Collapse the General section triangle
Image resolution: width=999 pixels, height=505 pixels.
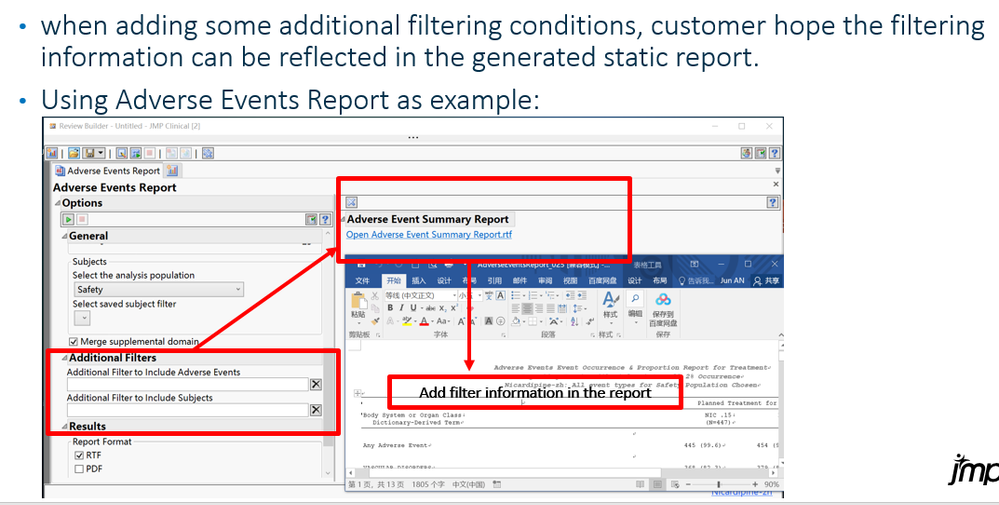point(64,236)
